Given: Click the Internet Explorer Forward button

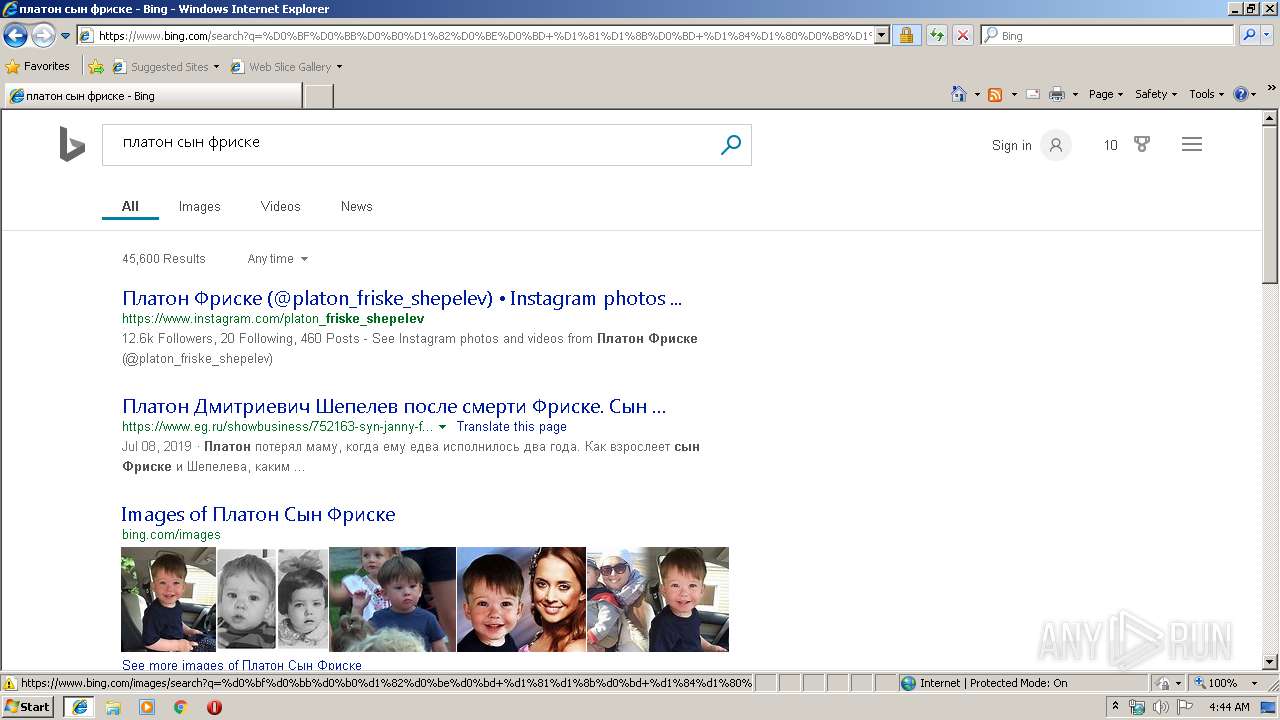Looking at the screenshot, I should point(43,36).
